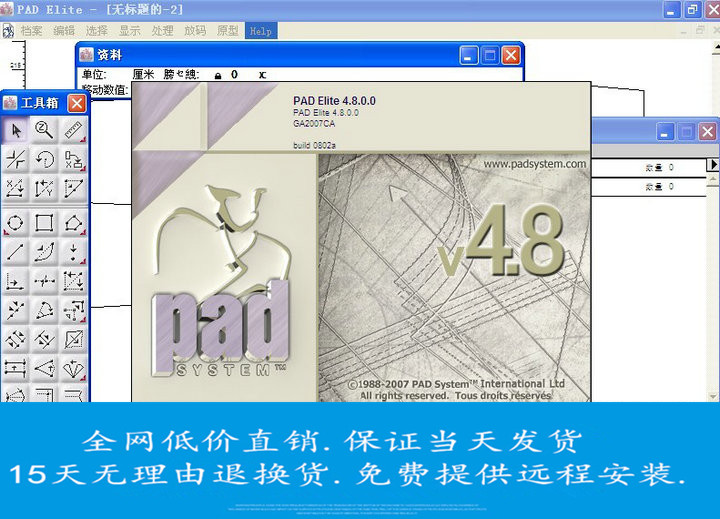Open the Help menu
The image size is (720, 519).
(261, 31)
